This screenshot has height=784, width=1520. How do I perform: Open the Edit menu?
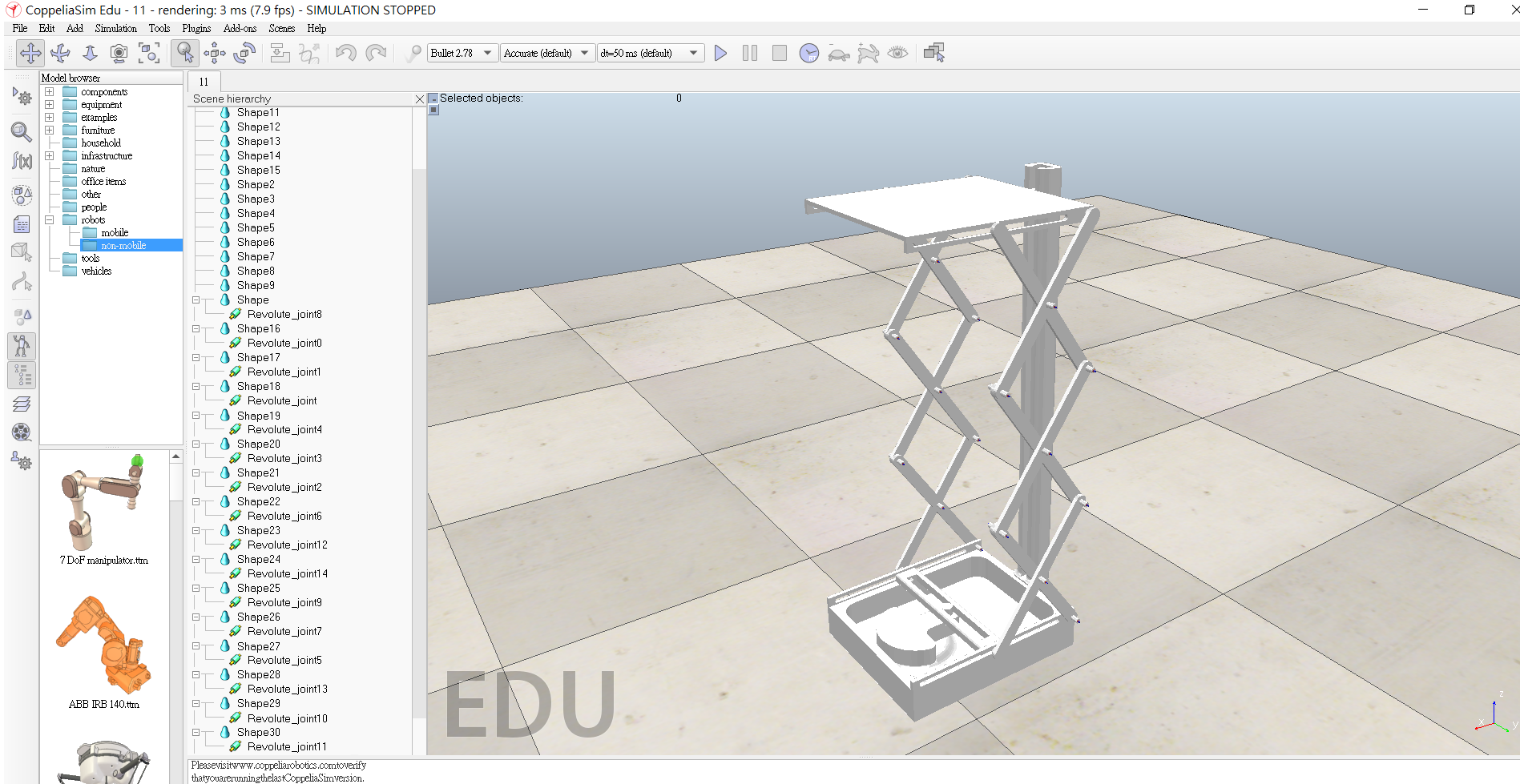pos(47,28)
